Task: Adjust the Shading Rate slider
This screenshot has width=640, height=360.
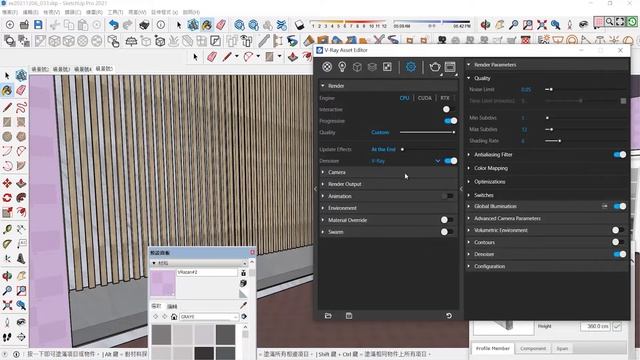Action: click(x=585, y=141)
